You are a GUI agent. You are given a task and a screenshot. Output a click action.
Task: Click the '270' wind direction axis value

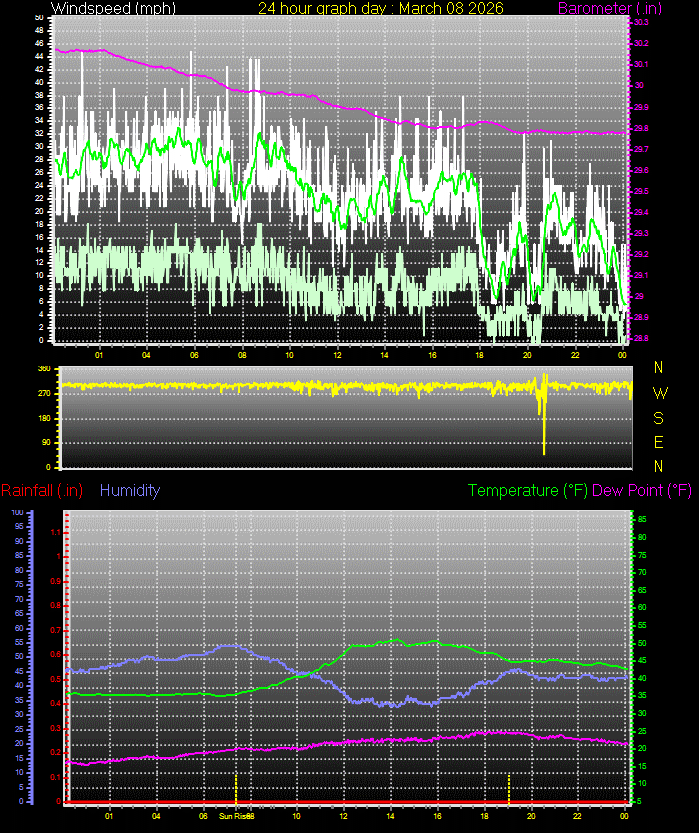45,394
